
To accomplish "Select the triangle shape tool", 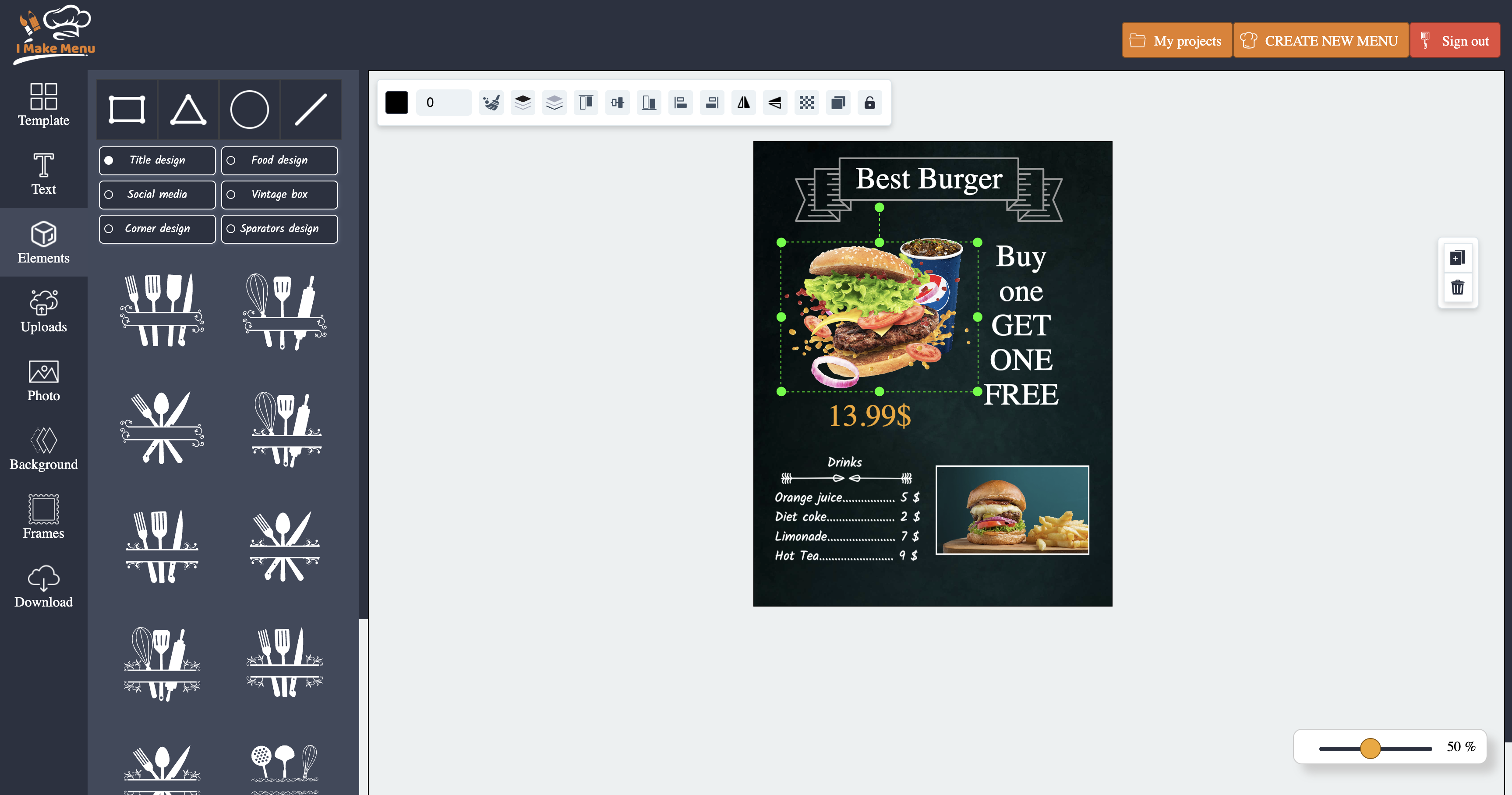I will [x=188, y=110].
